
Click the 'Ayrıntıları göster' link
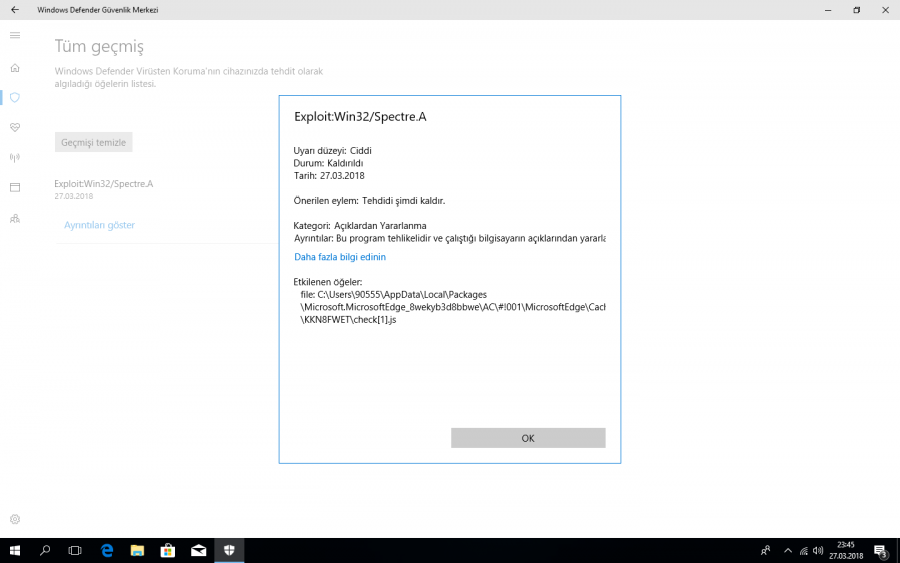(x=99, y=225)
